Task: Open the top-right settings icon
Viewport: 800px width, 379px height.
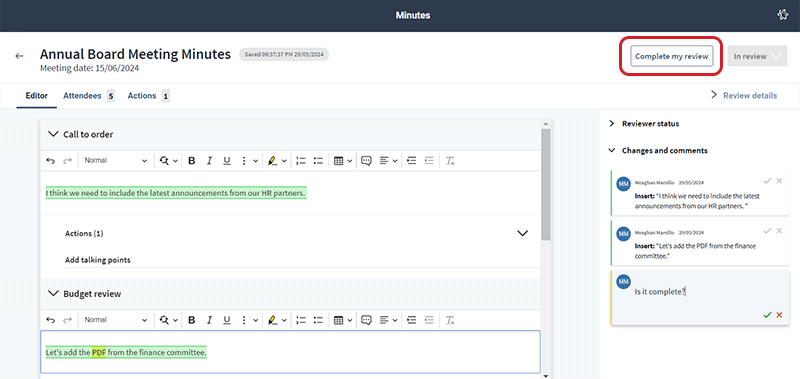Action: tap(782, 15)
